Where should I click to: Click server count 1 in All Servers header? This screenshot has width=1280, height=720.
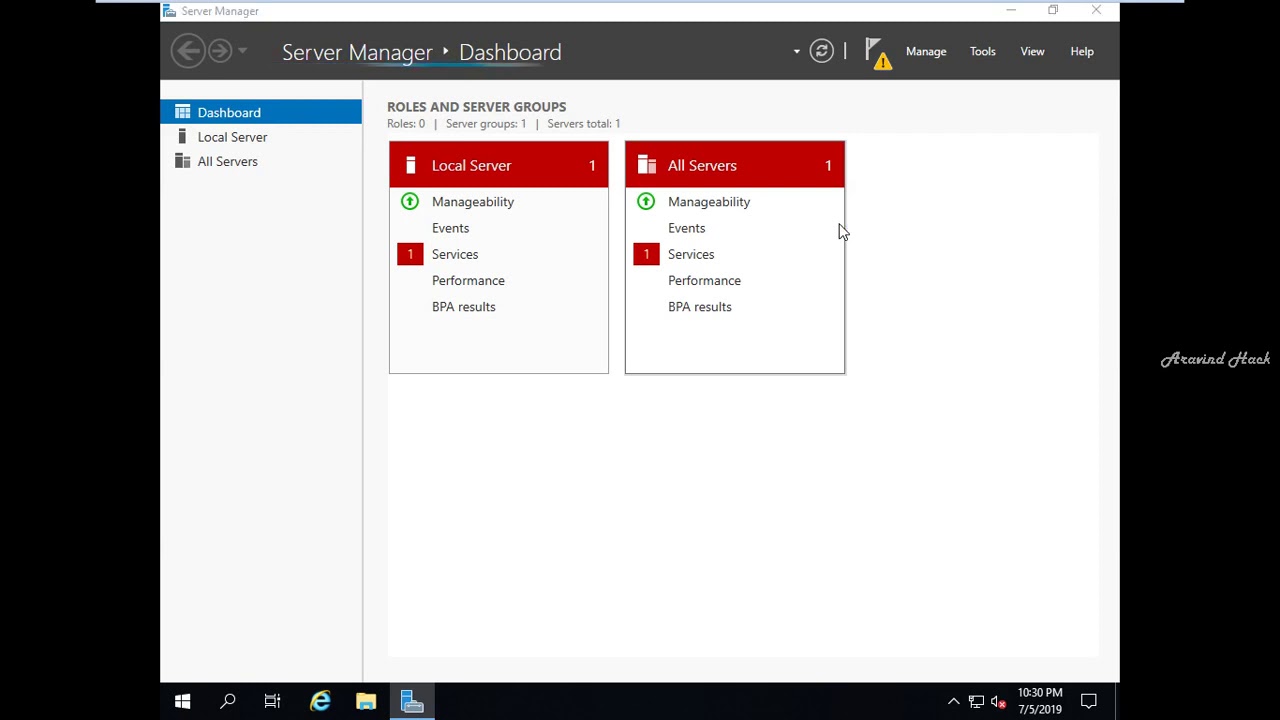(828, 165)
